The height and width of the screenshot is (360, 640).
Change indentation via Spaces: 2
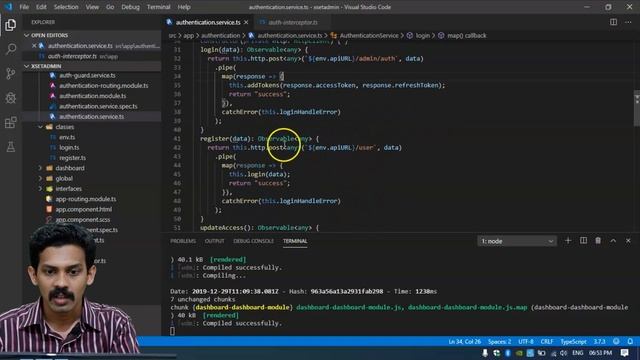coord(499,341)
